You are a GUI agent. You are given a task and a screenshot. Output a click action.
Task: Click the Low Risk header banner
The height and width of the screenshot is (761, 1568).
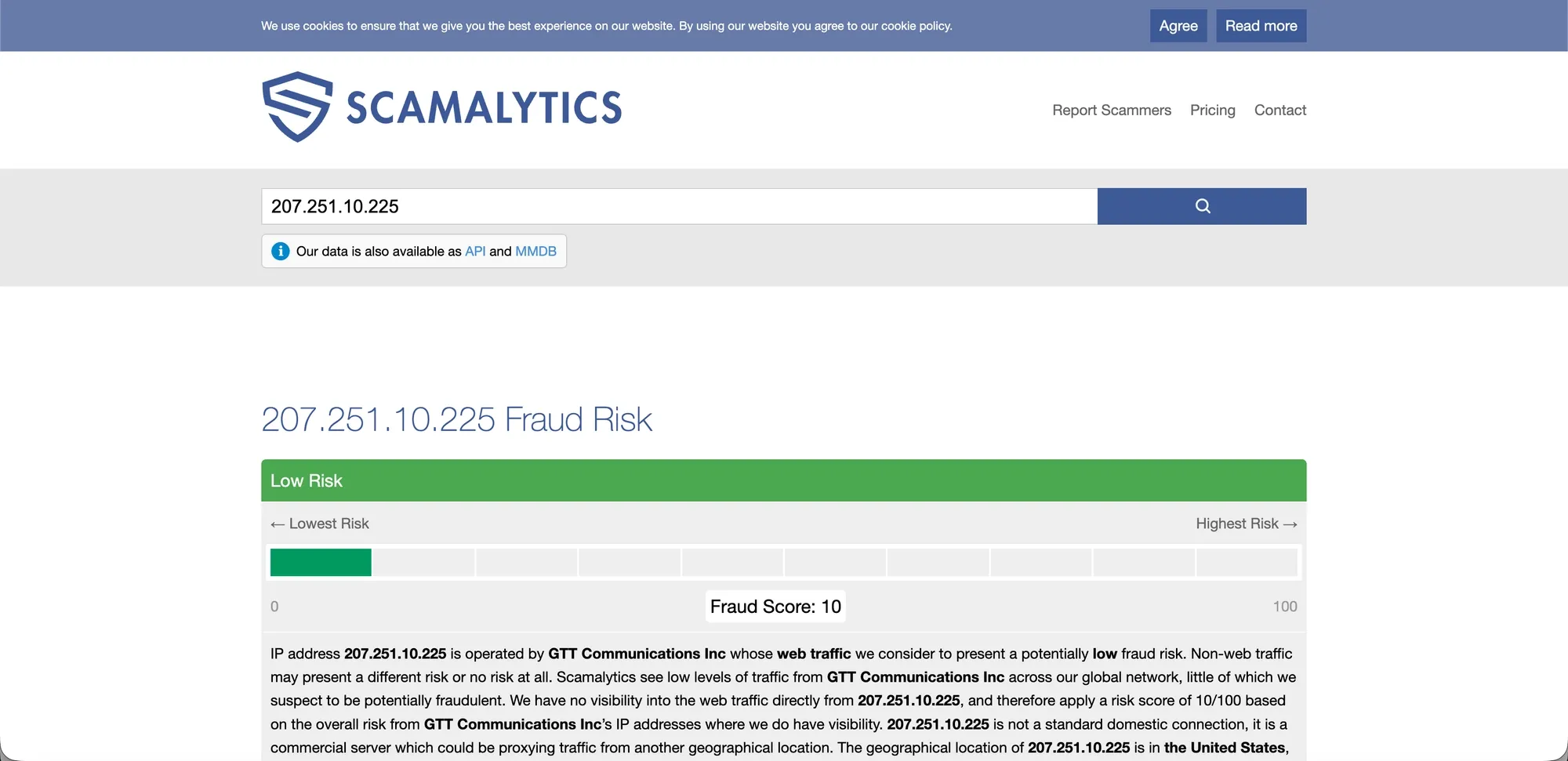307,480
